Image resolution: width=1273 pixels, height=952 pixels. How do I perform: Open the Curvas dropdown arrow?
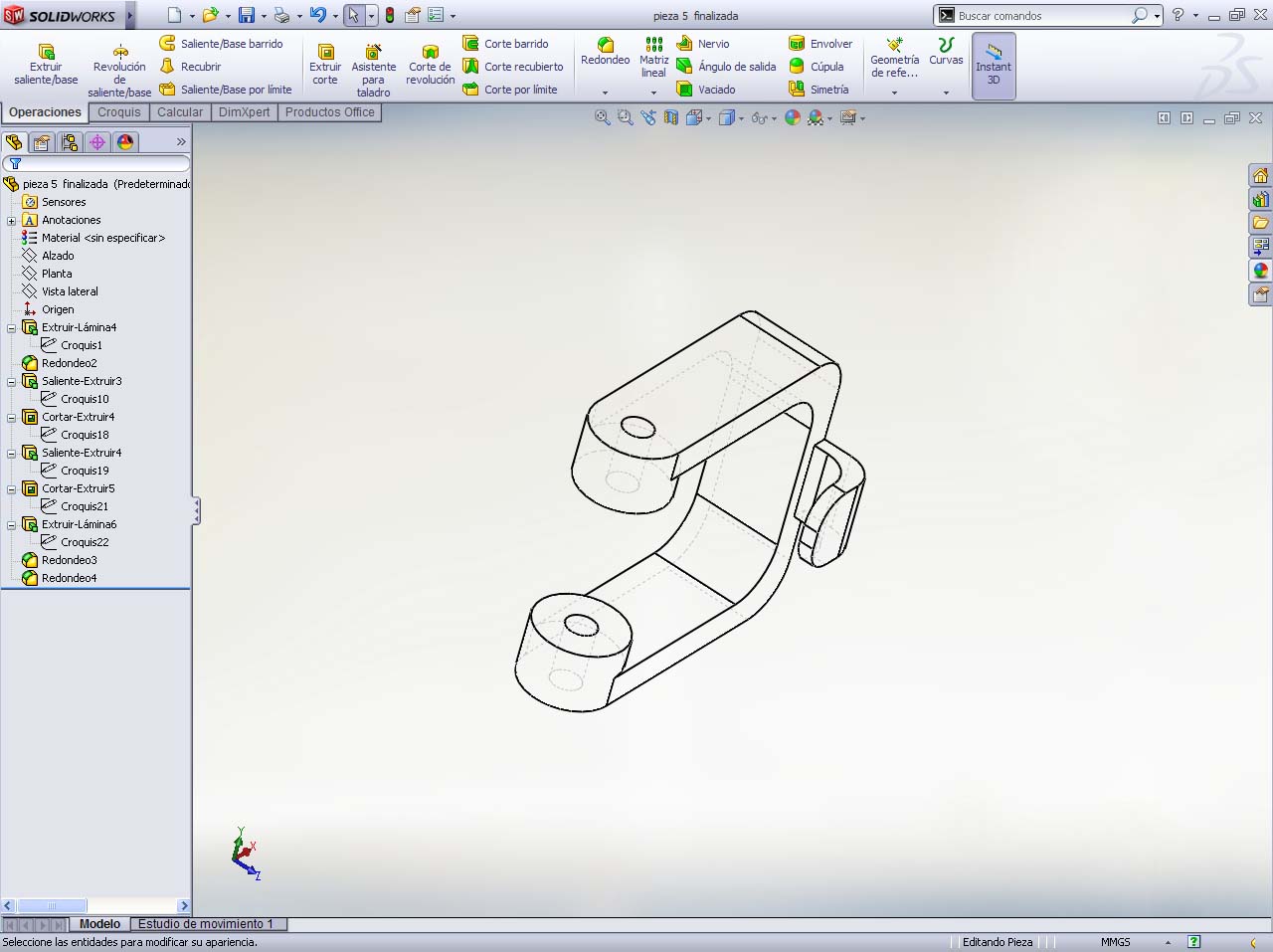pyautogui.click(x=946, y=93)
